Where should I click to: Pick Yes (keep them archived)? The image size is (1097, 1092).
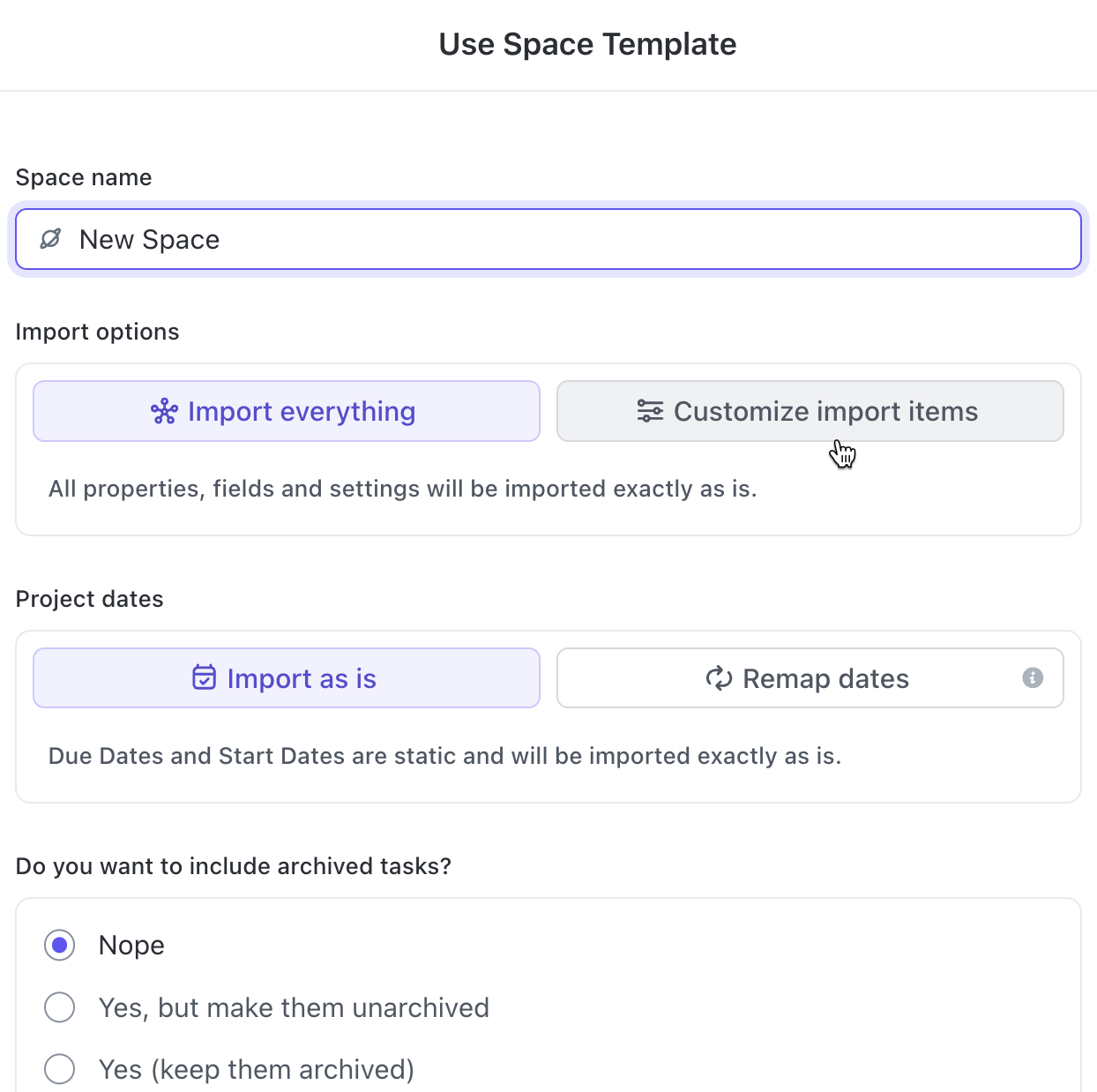coord(59,1068)
